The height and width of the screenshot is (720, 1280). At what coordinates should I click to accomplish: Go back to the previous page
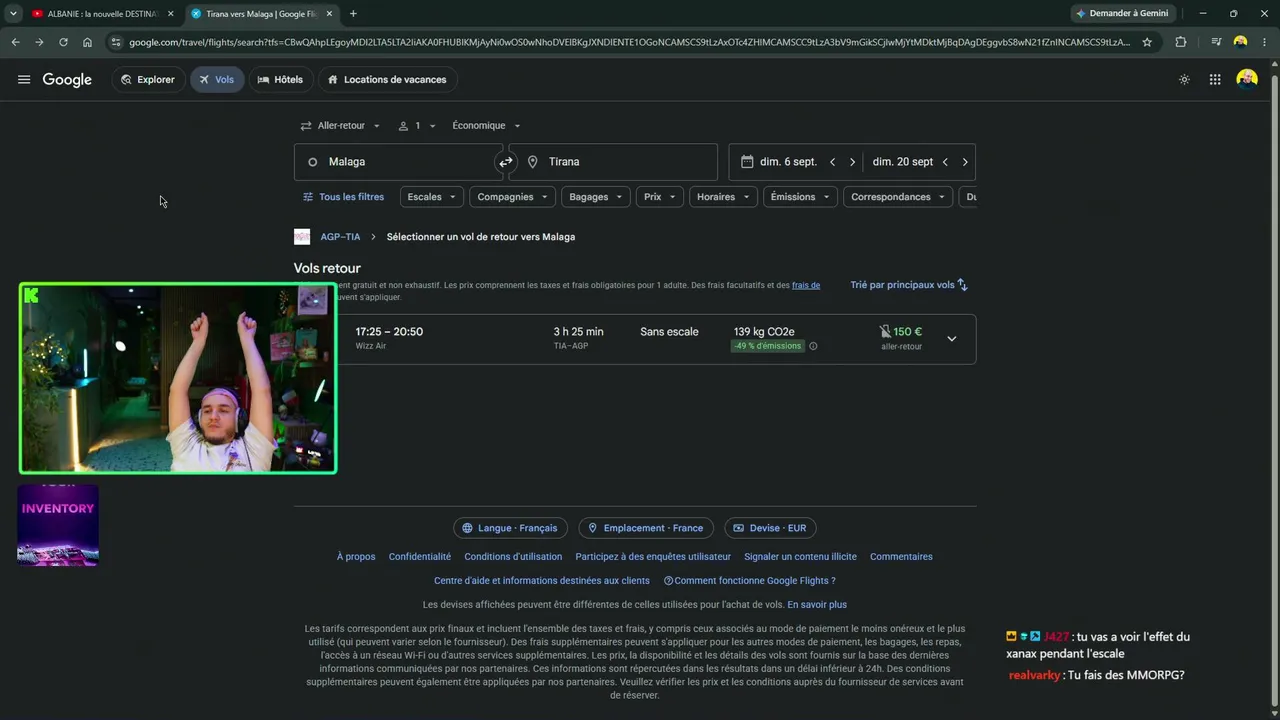coord(15,42)
